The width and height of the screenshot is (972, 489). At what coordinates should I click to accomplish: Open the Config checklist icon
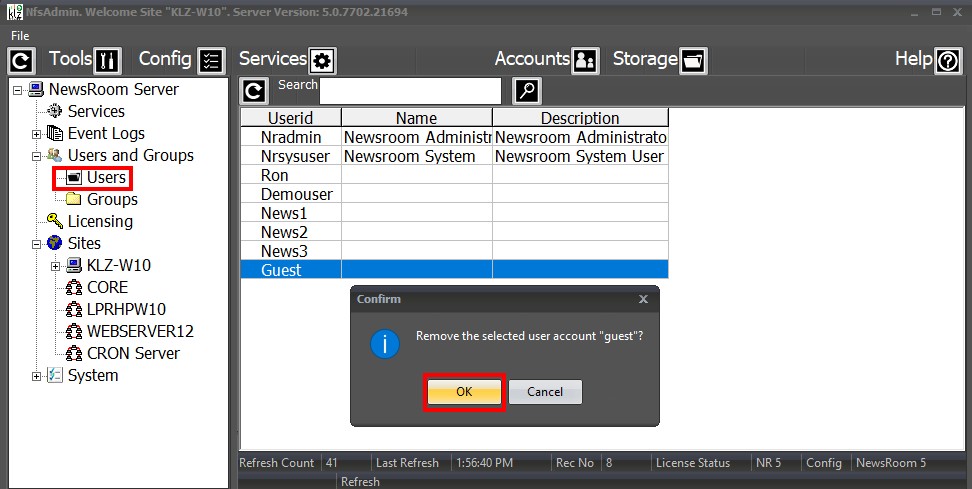[x=211, y=61]
